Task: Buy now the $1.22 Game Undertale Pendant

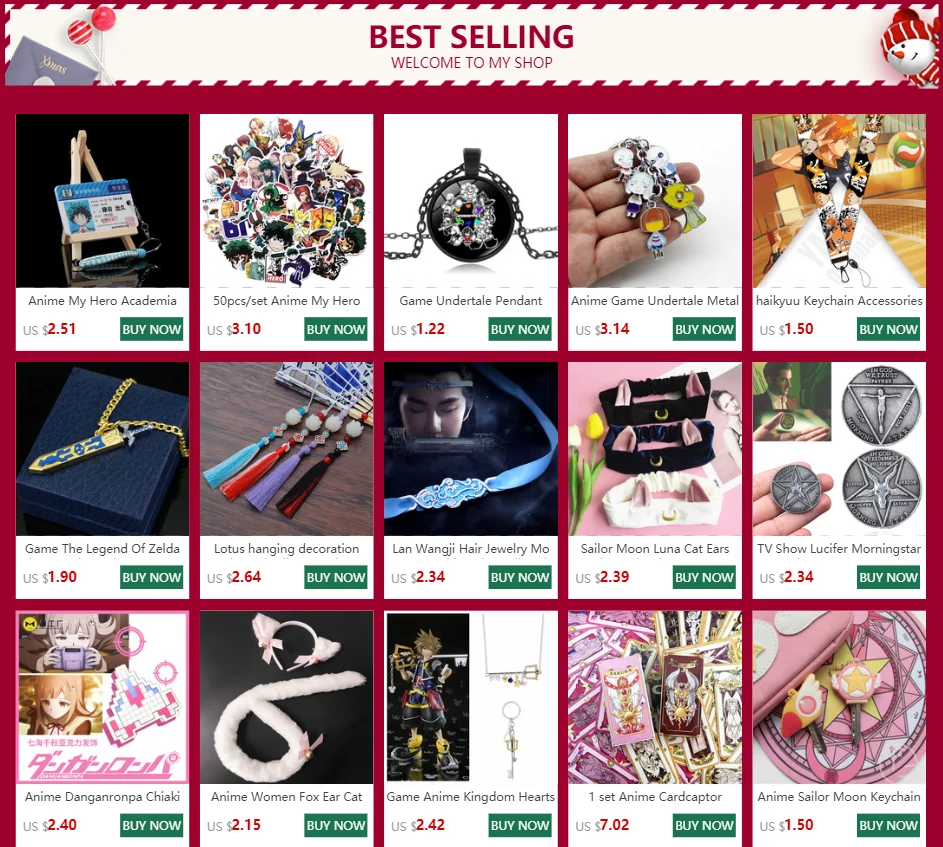Action: [x=520, y=329]
